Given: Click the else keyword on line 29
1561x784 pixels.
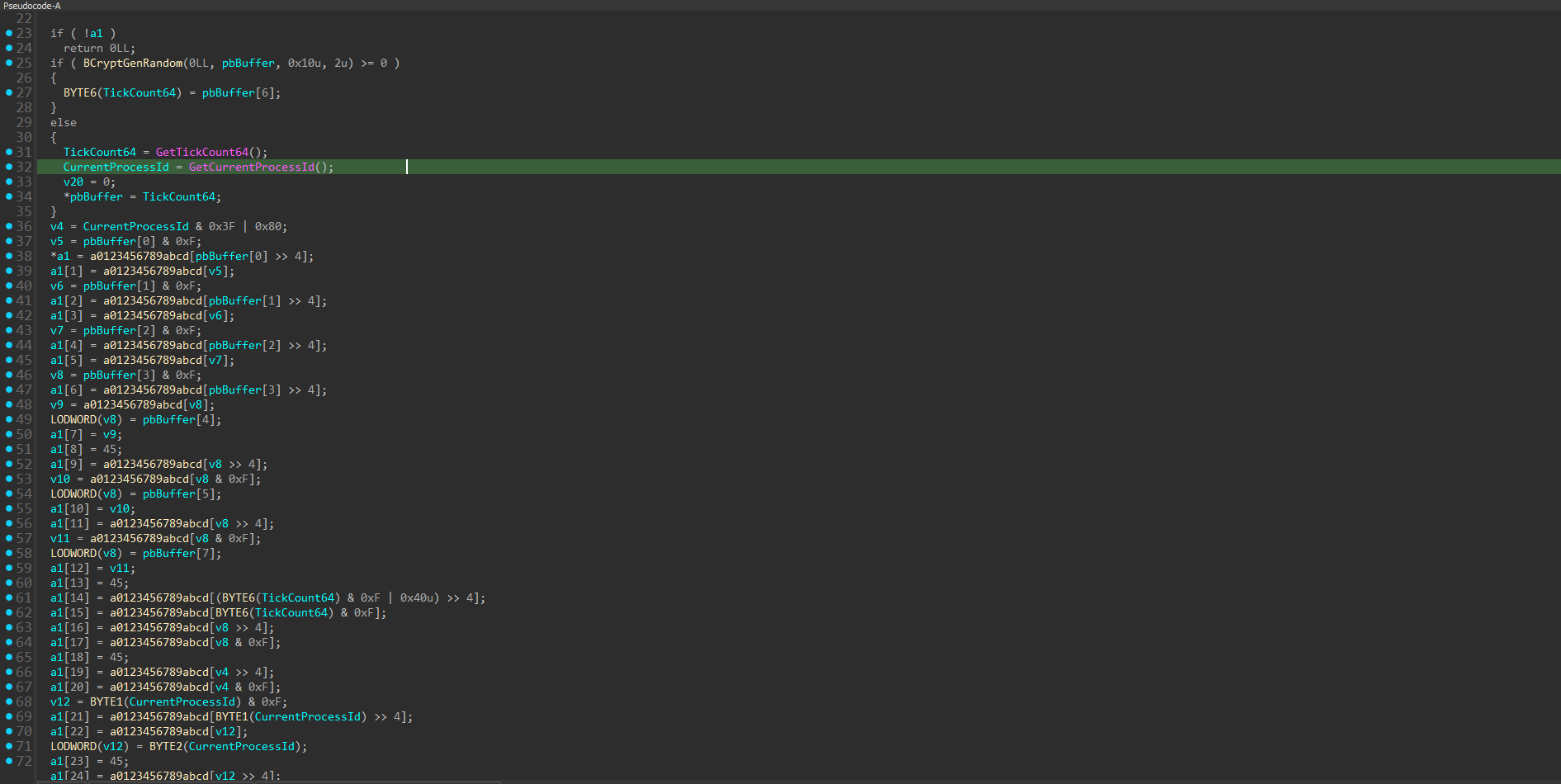Looking at the screenshot, I should 64,122.
